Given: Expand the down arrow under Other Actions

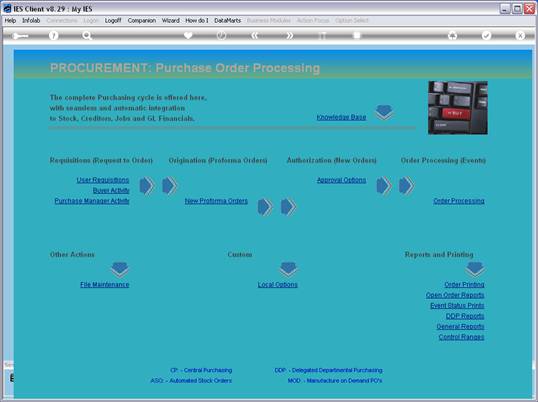Looking at the screenshot, I should click(120, 270).
